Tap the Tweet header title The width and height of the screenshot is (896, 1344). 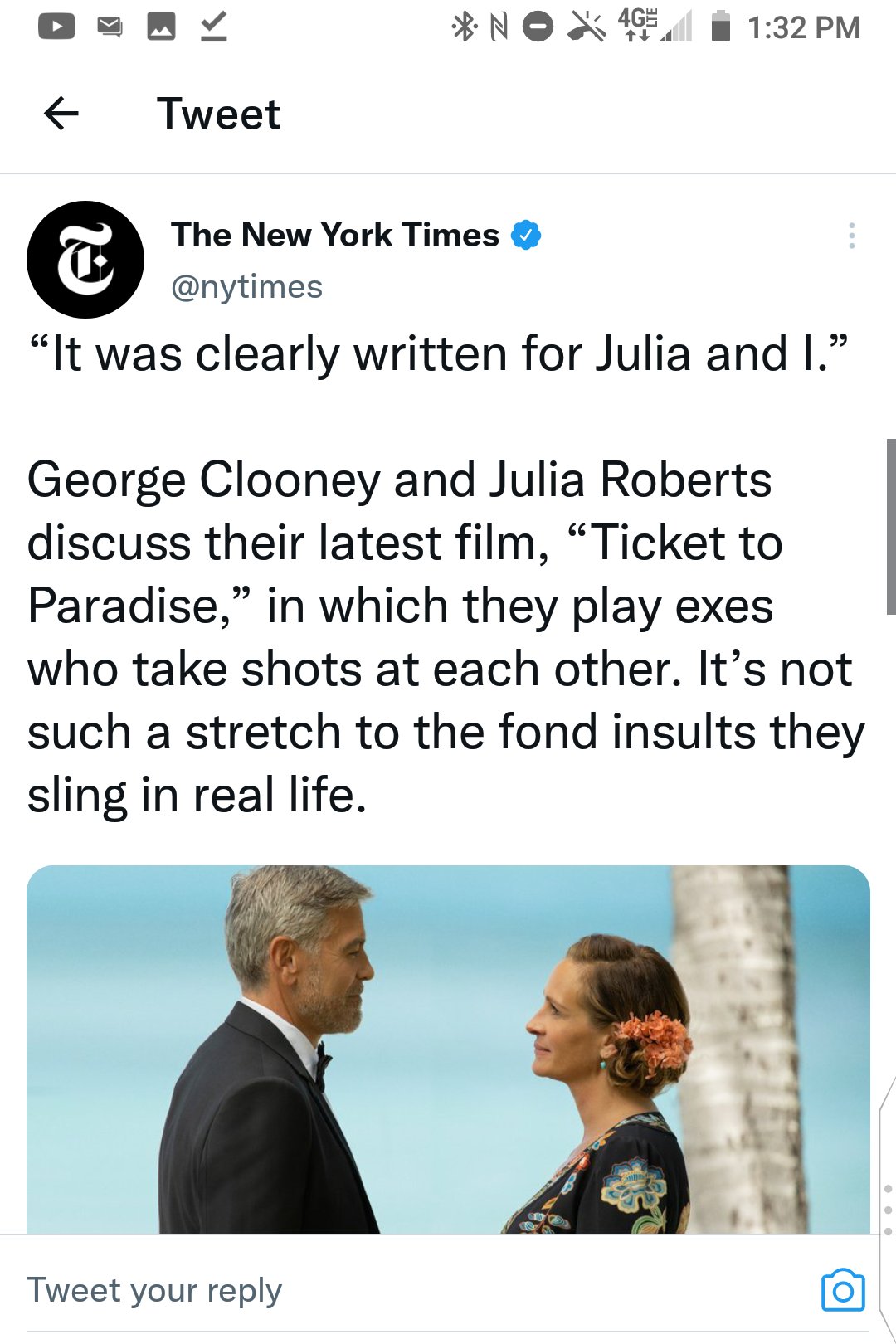coord(219,114)
